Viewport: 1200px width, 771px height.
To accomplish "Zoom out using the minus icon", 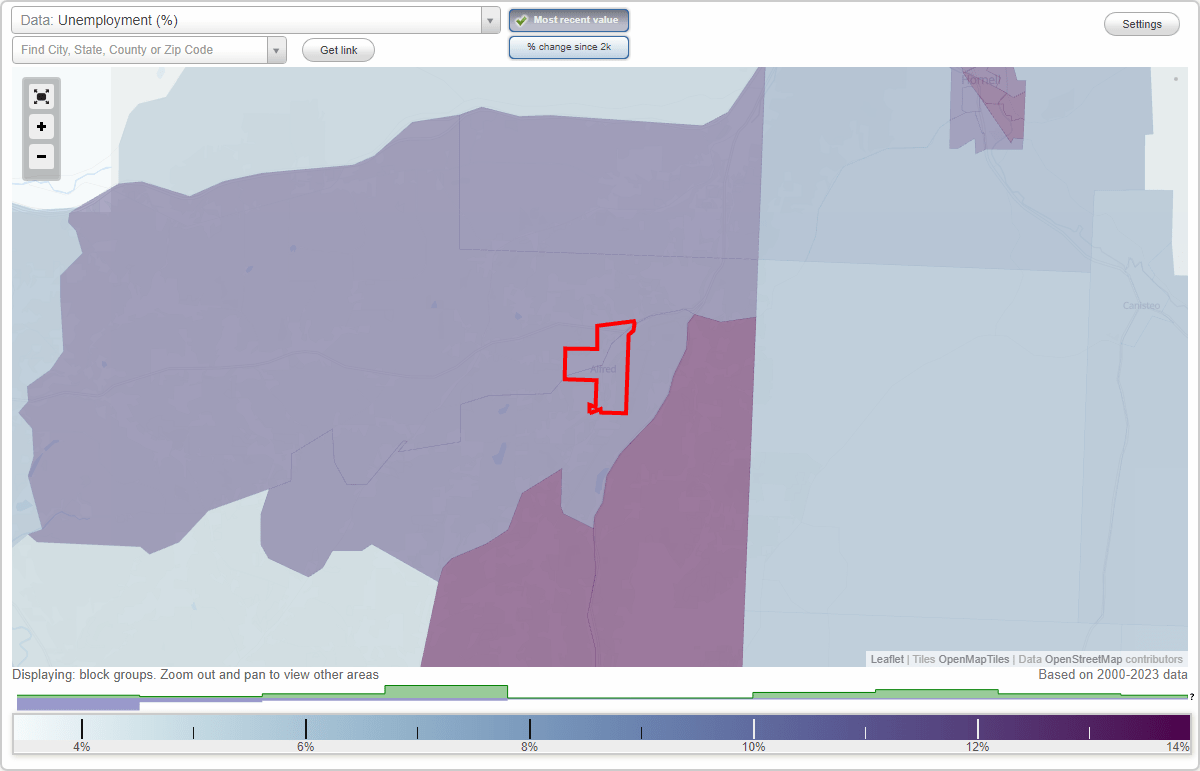I will [x=41, y=157].
